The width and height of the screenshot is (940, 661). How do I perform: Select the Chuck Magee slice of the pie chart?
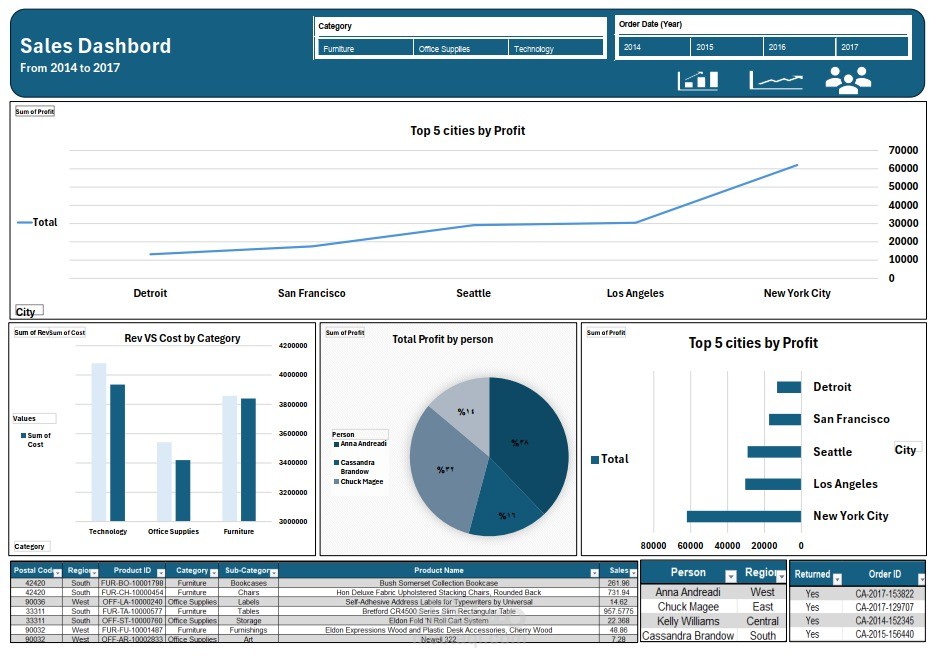click(447, 466)
